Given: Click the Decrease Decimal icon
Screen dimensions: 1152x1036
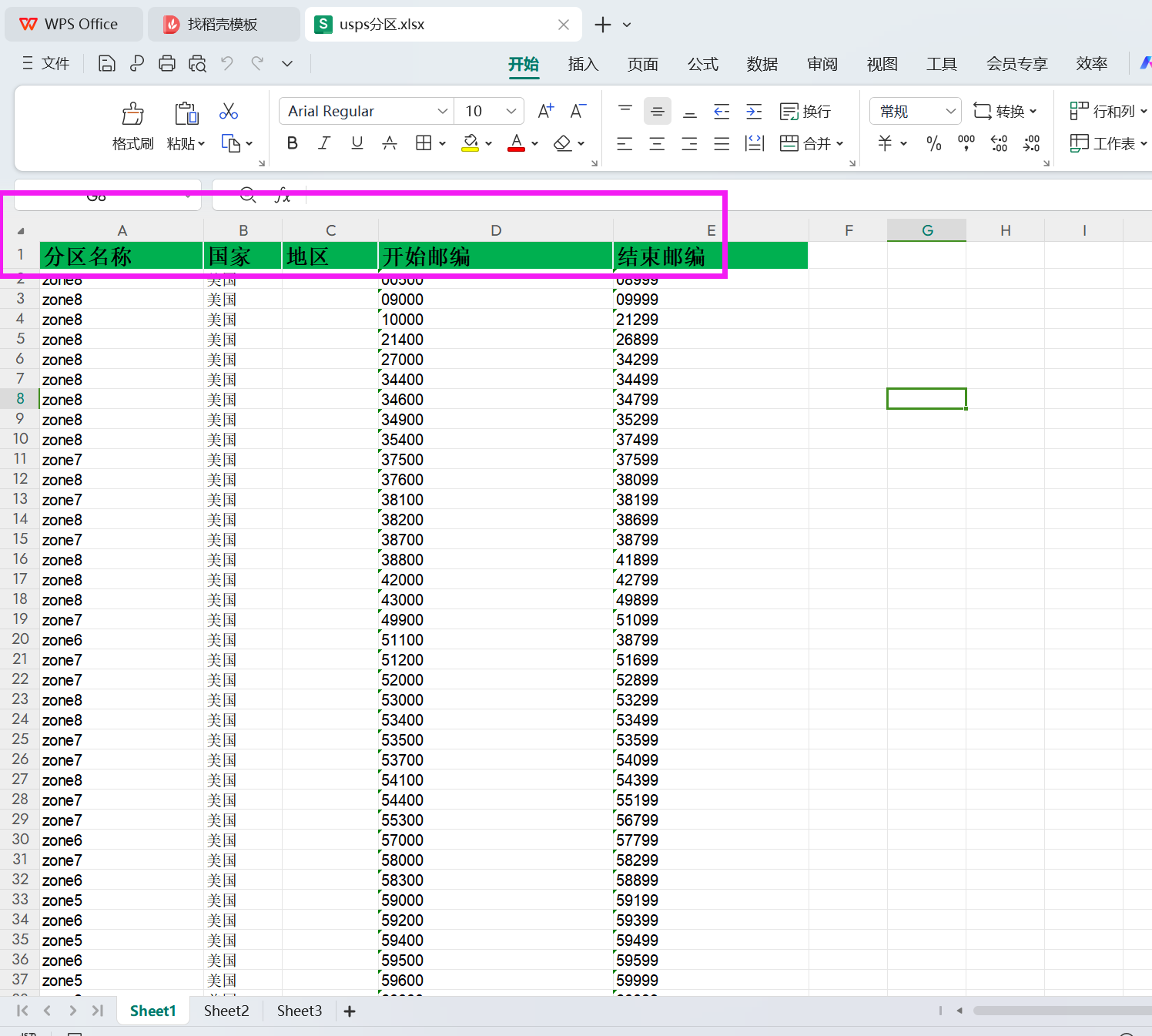Looking at the screenshot, I should coord(1032,143).
